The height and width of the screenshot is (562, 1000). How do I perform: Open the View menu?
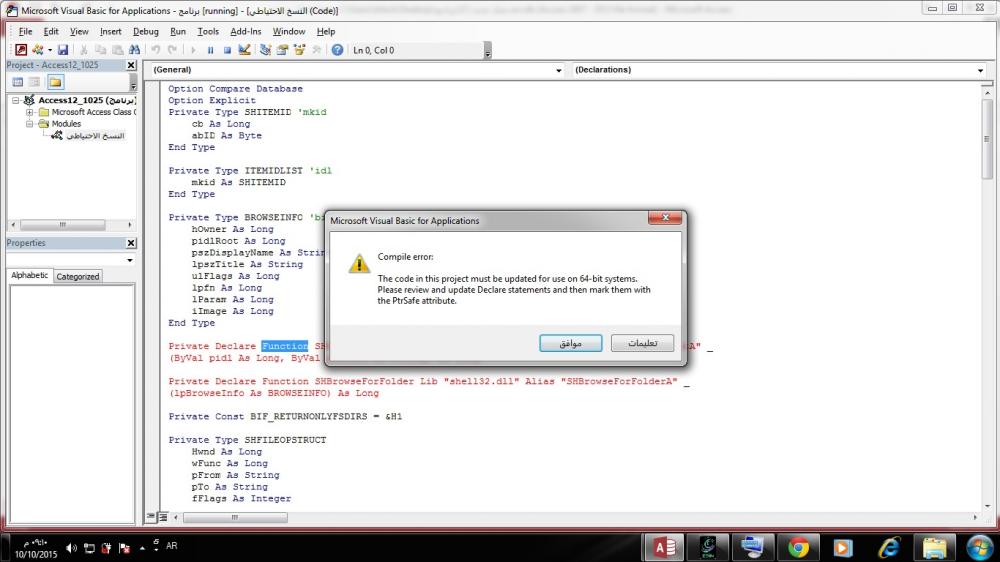pos(79,31)
